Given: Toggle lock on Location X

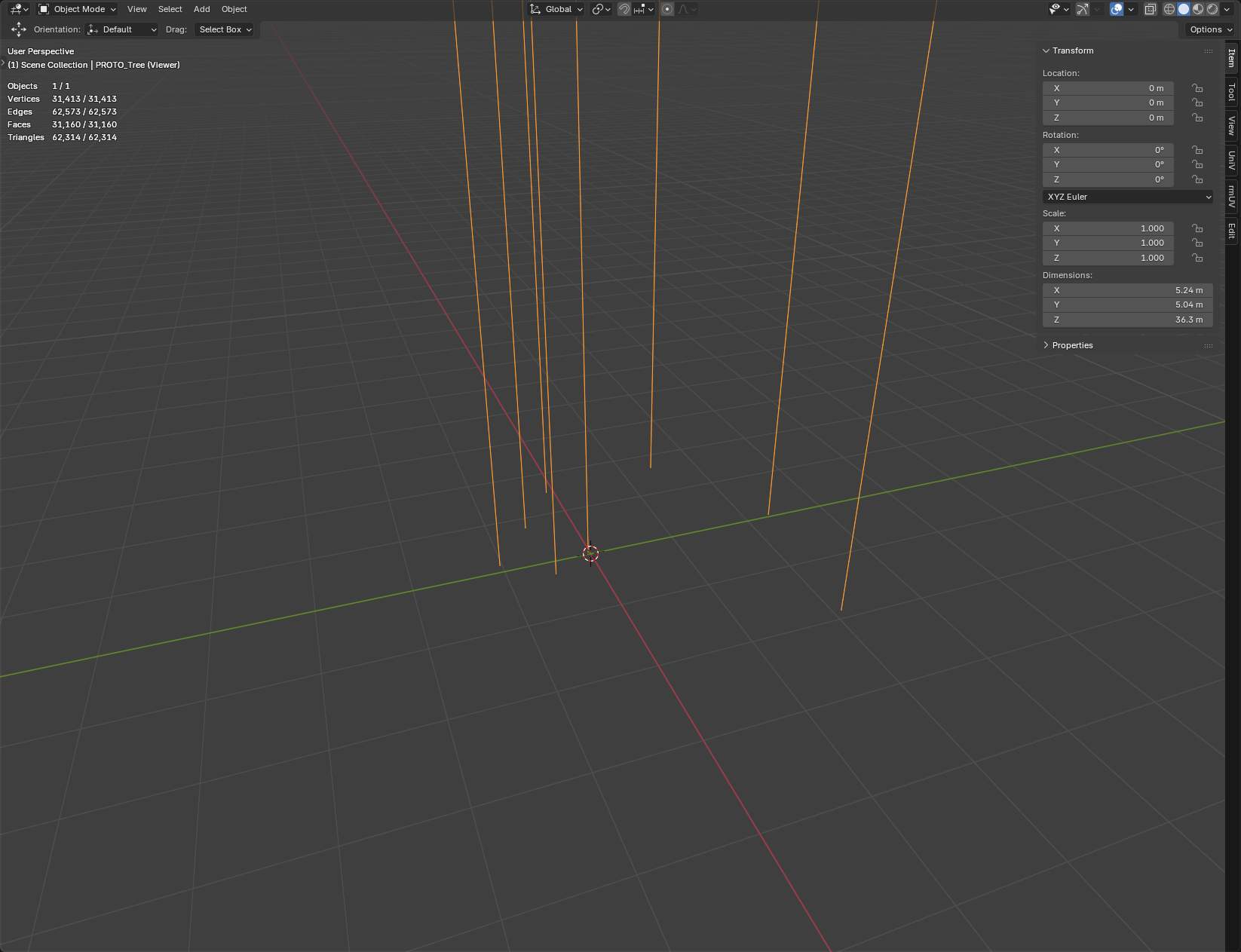Looking at the screenshot, I should tap(1197, 88).
